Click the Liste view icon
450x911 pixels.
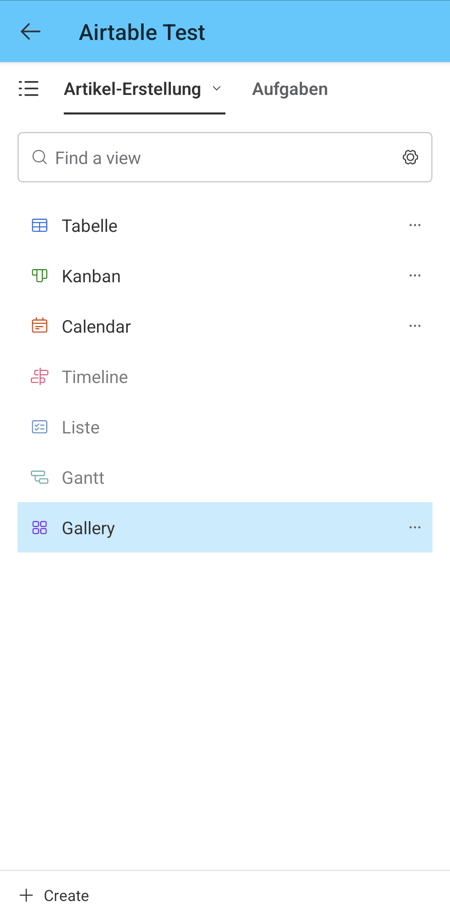(39, 427)
